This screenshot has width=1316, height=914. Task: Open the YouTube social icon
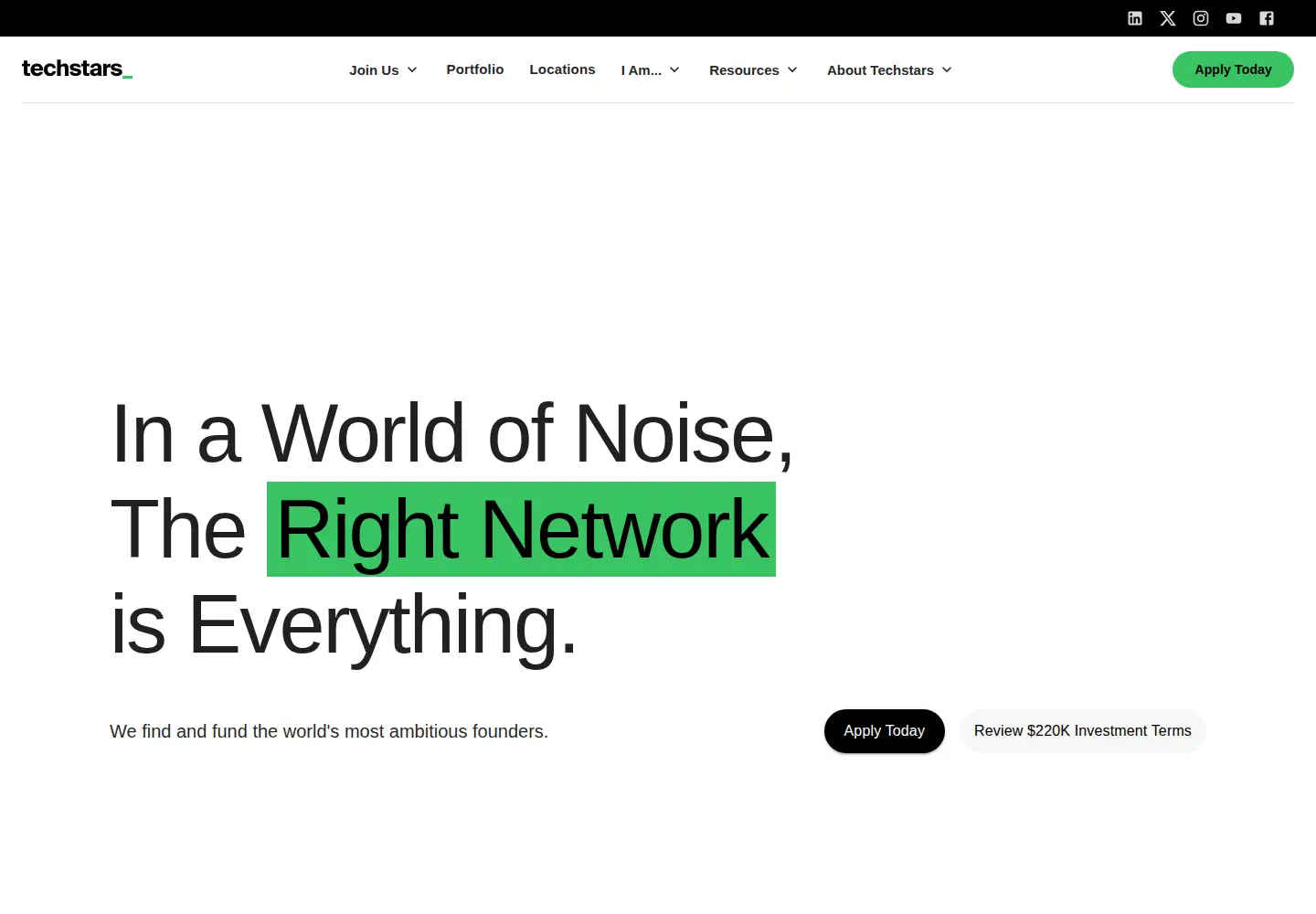1234,18
